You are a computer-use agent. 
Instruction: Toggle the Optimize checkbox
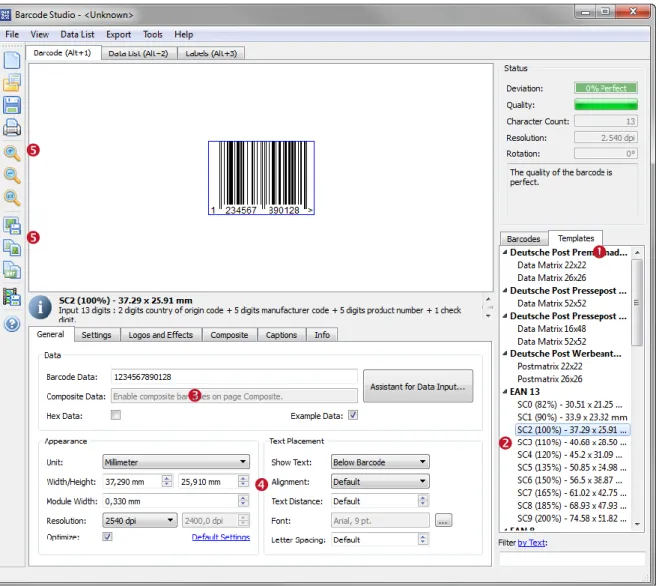[108, 536]
